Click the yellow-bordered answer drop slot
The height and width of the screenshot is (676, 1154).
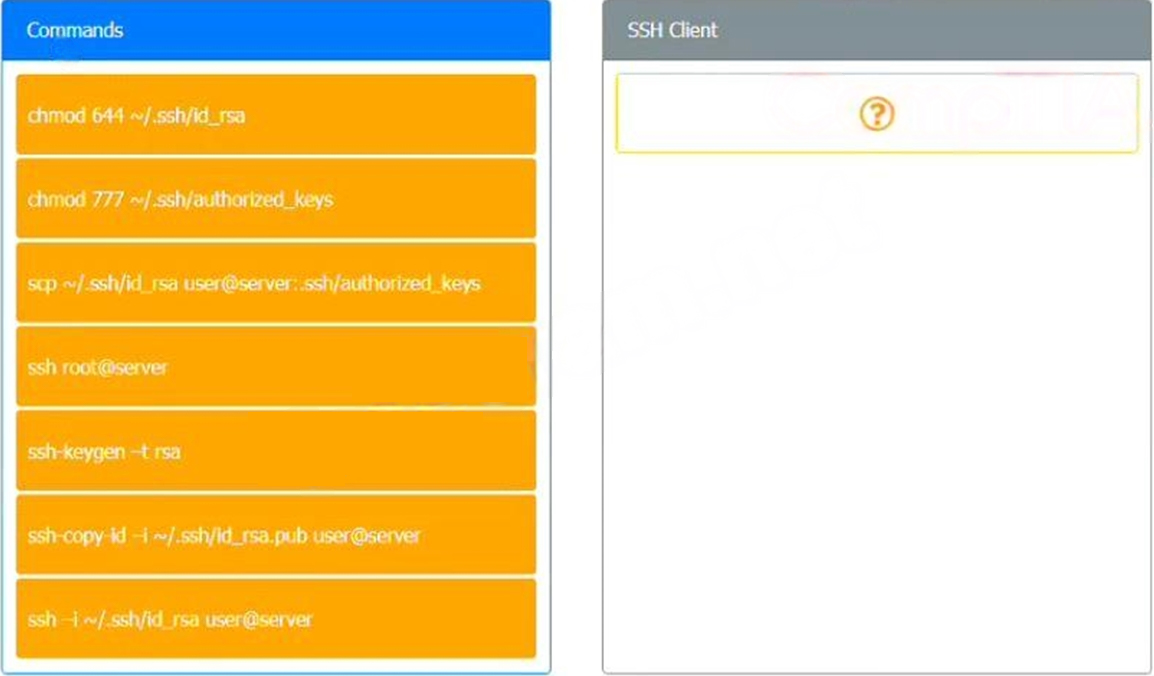[877, 113]
